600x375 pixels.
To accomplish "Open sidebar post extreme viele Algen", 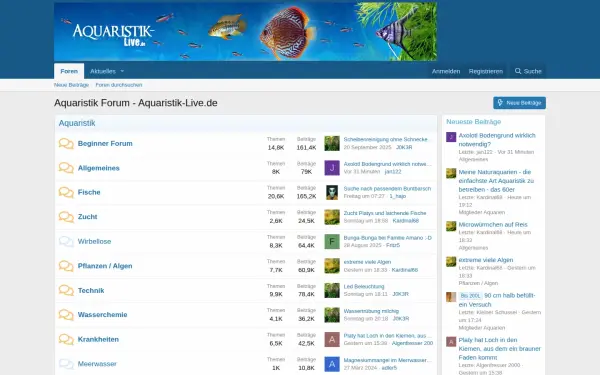I will coord(486,260).
